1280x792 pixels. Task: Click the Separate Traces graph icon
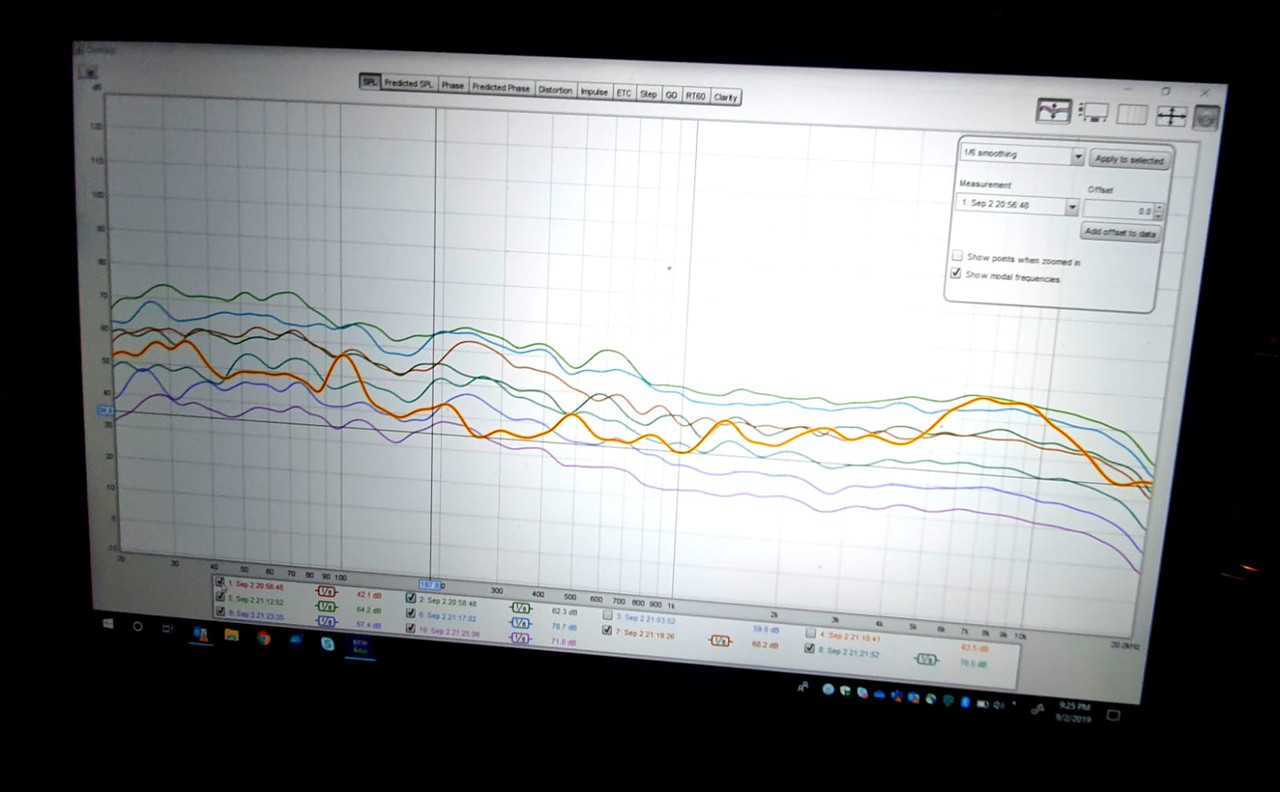click(1053, 111)
